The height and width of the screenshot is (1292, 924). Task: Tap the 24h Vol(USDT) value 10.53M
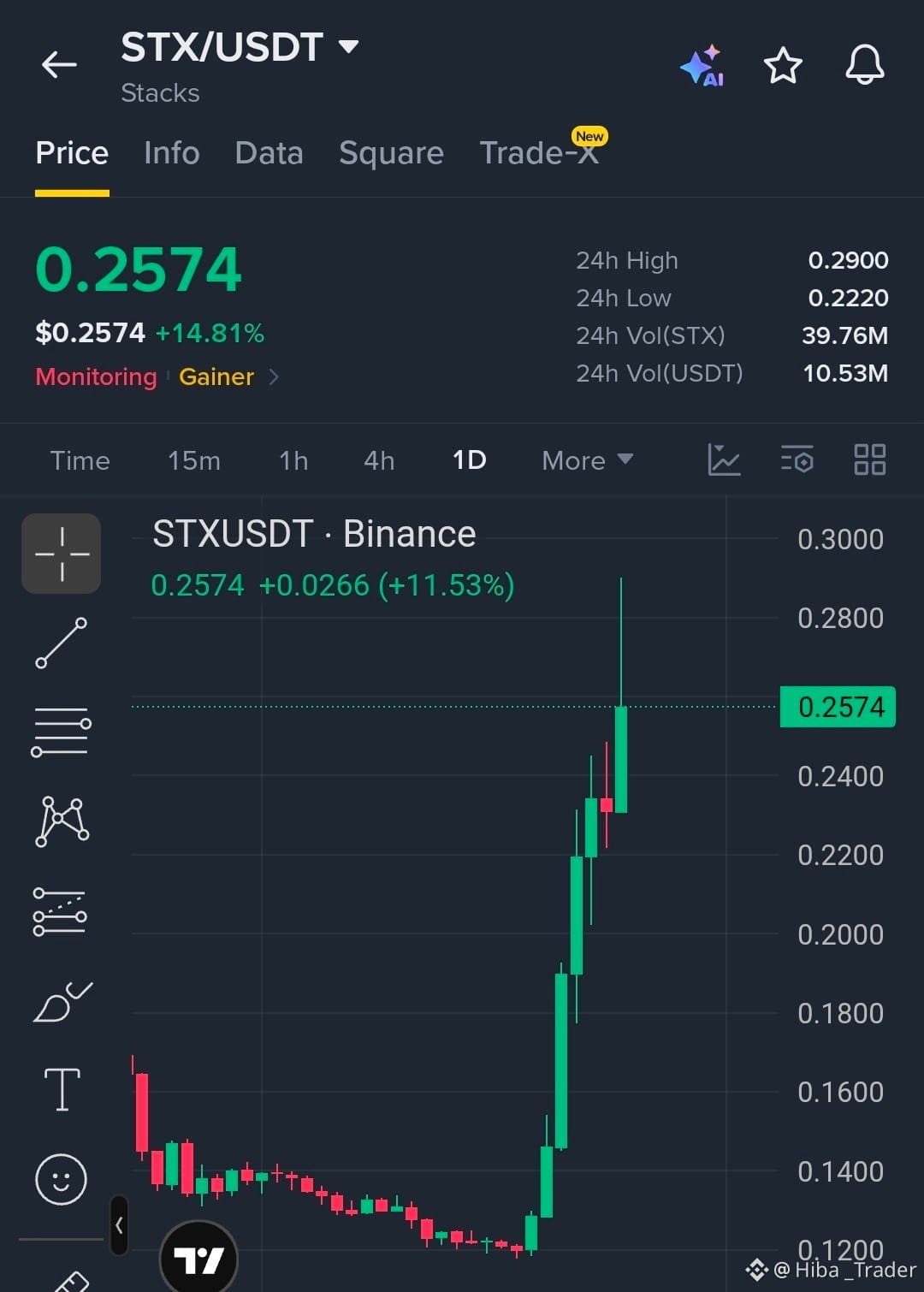point(845,373)
